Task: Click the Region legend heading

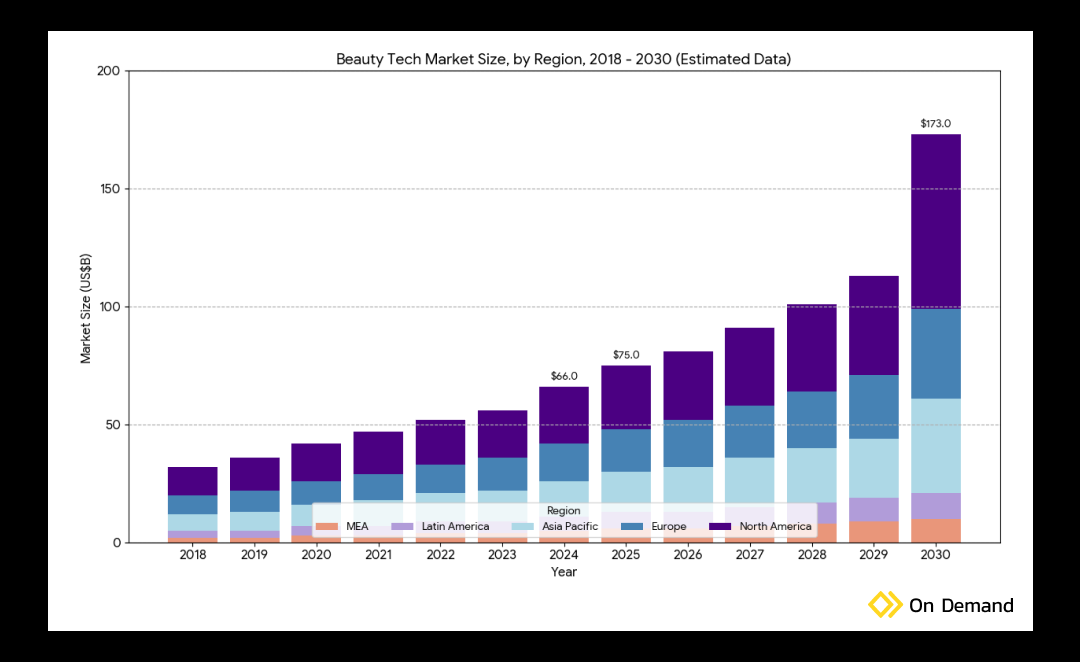Action: [x=563, y=511]
